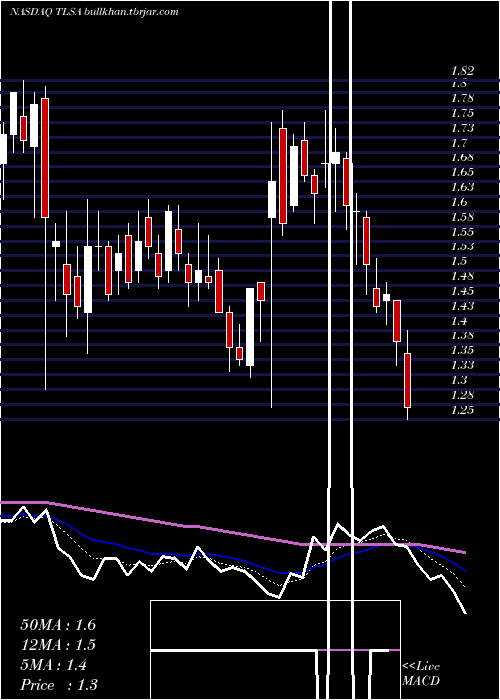Click the 1.48 price axis label
Viewport: 500px width, 700px height.
click(462, 276)
